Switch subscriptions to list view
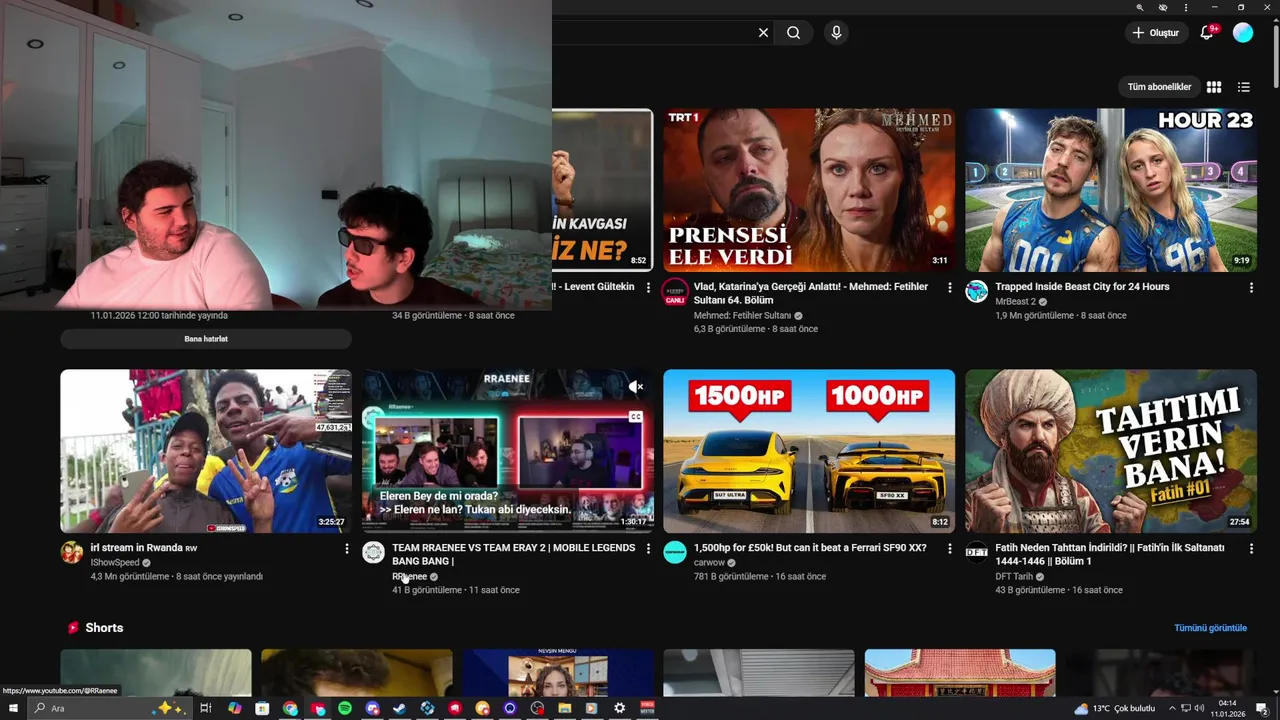The height and width of the screenshot is (720, 1280). coord(1244,87)
